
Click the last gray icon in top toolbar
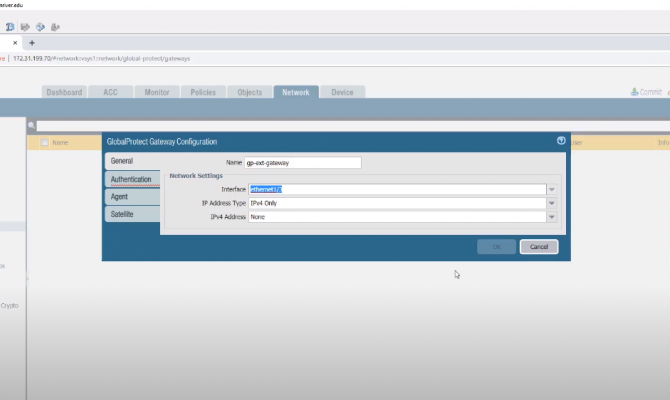pyautogui.click(x=55, y=27)
